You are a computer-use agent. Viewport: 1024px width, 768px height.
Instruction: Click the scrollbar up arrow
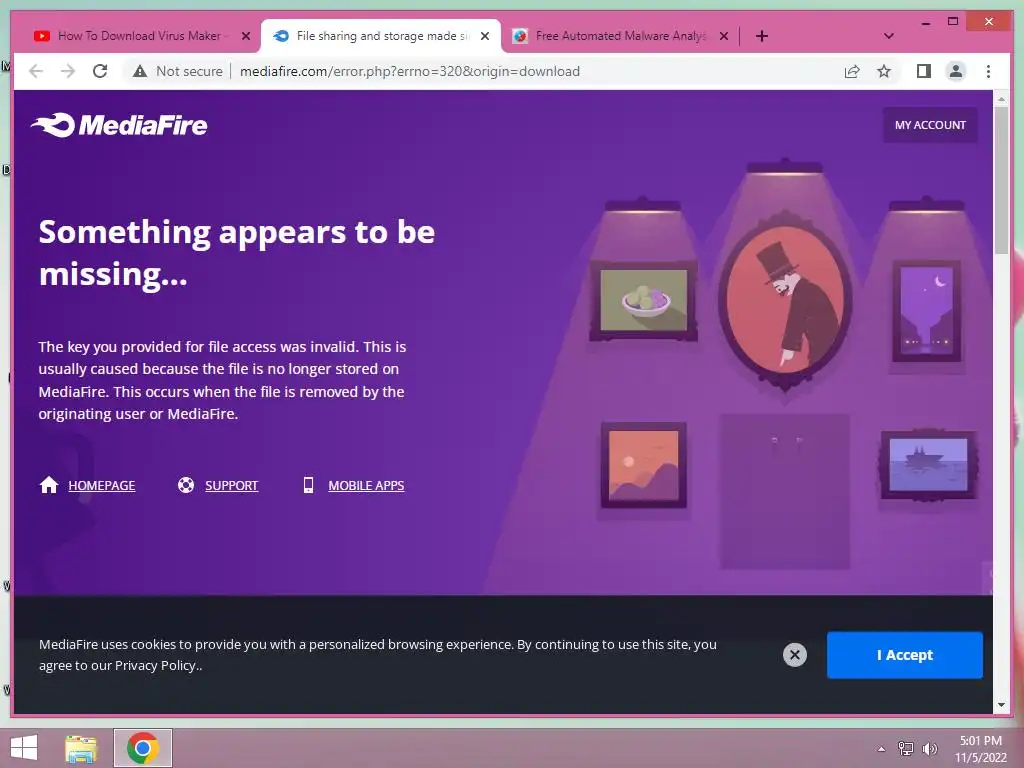pos(1001,99)
